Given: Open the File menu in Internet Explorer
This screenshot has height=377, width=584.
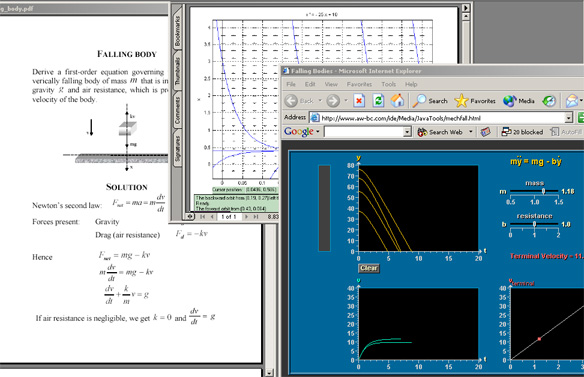Looking at the screenshot, I should (291, 84).
